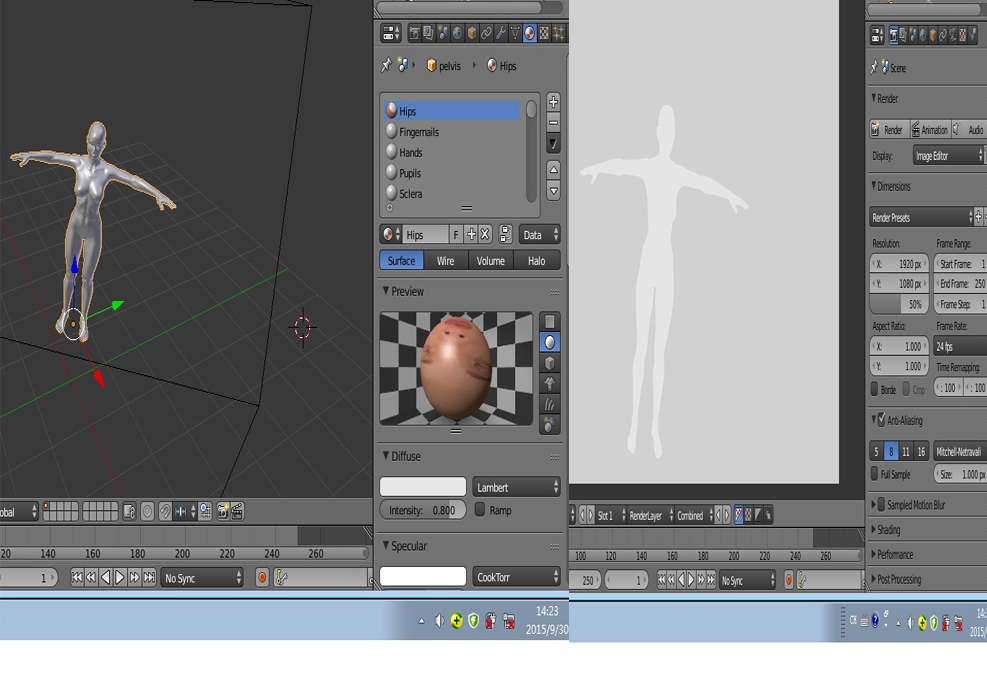
Task: Enable the Diffuse Ramp checkbox
Action: click(x=481, y=510)
